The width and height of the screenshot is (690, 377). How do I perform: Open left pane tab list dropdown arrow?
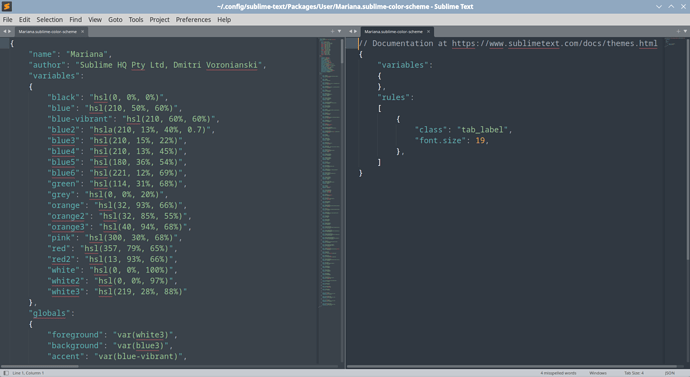click(x=339, y=31)
